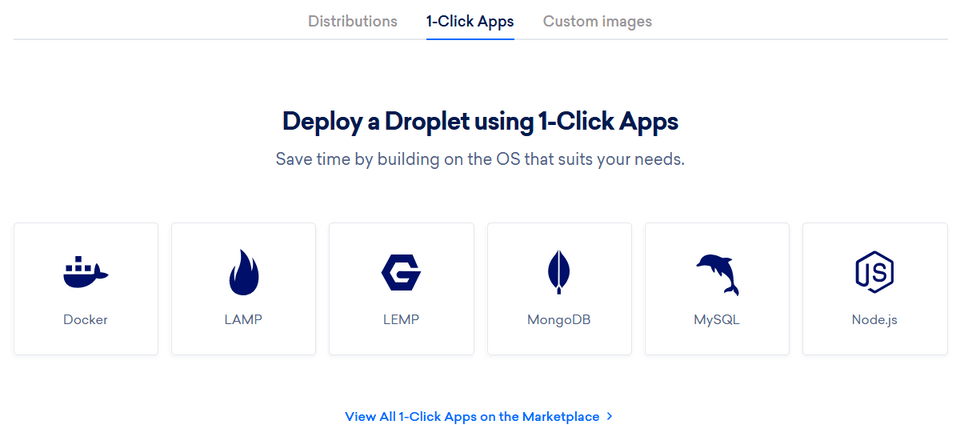
Task: Click the Deploy a Droplet heading
Action: [480, 121]
